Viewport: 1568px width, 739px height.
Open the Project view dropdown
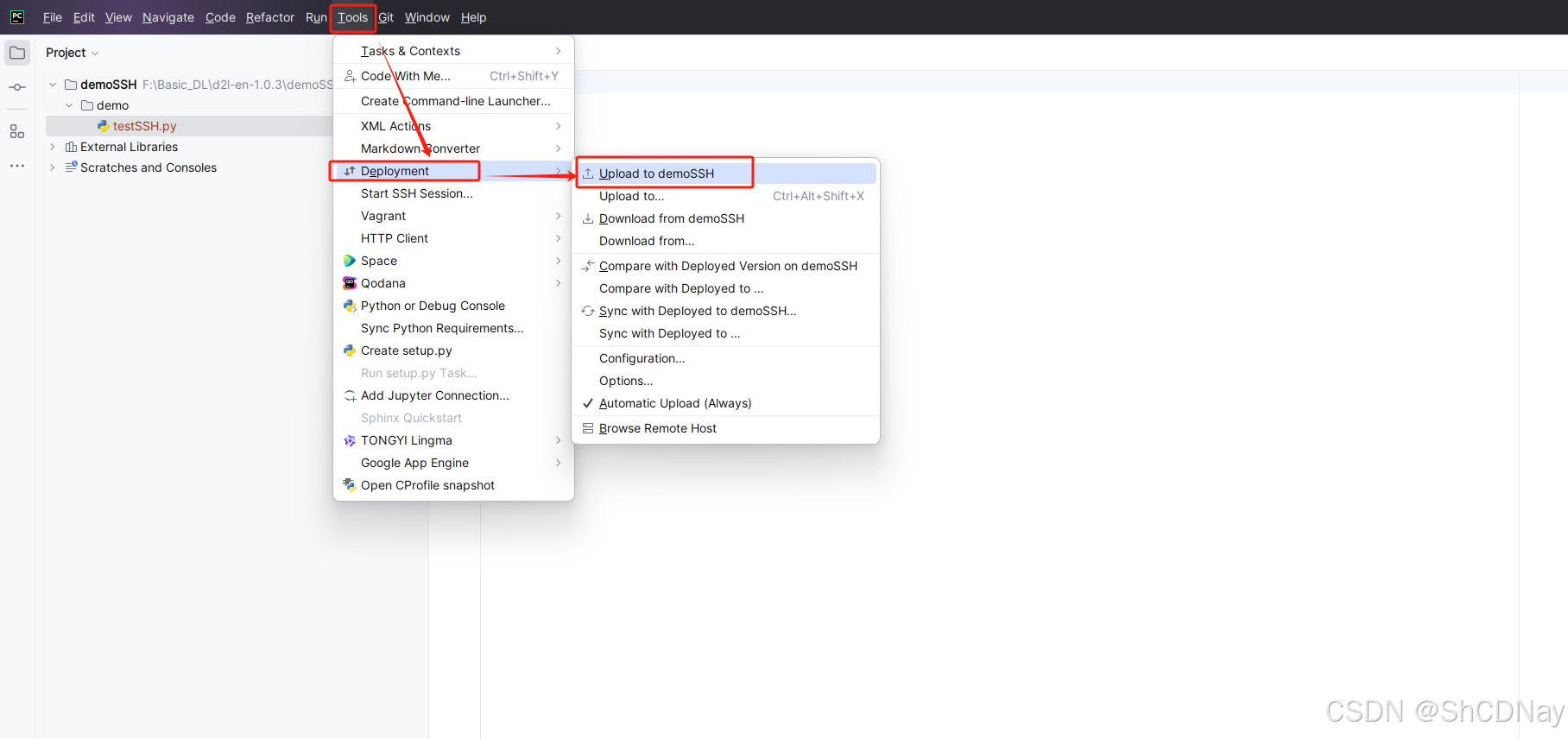pyautogui.click(x=73, y=53)
